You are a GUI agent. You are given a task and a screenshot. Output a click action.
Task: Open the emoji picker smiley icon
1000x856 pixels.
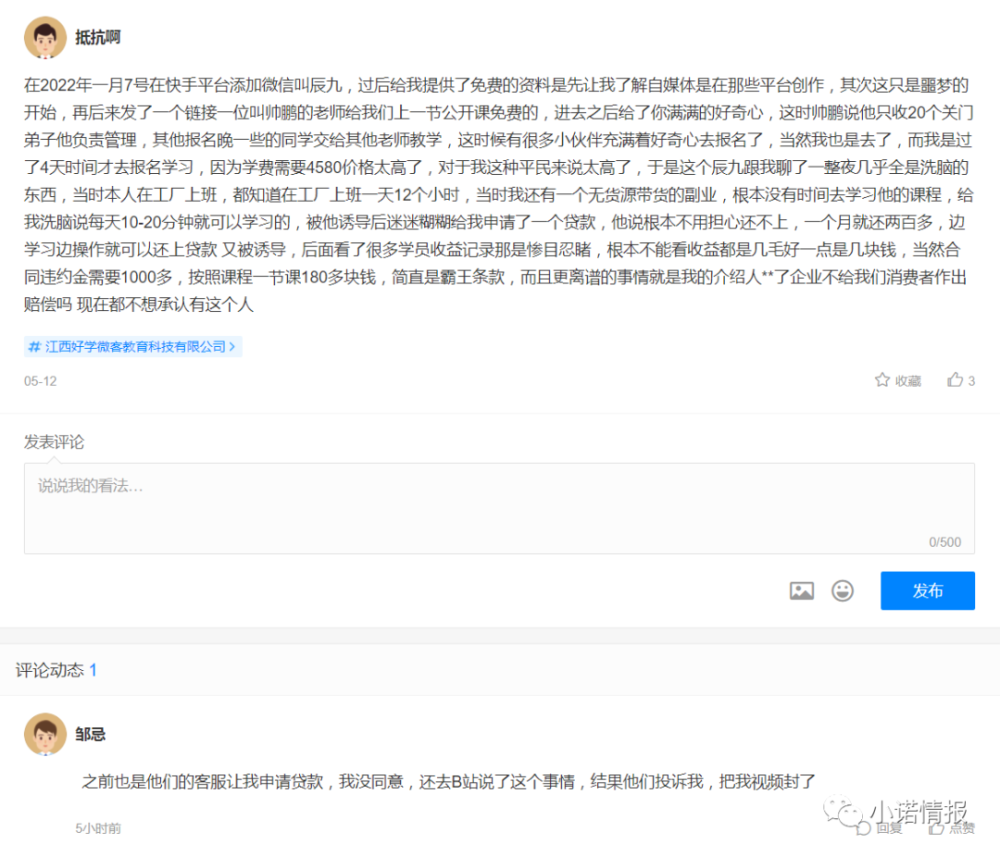842,591
